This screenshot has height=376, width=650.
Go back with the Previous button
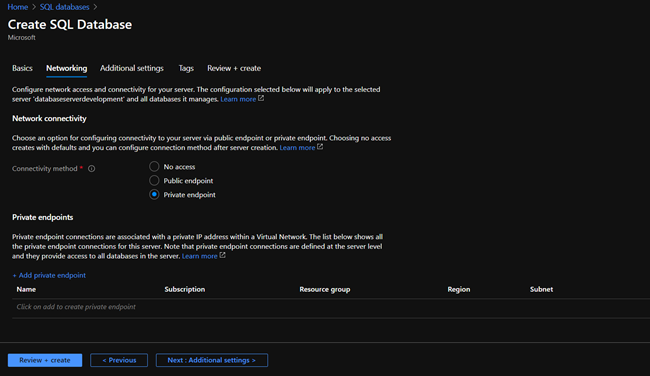click(119, 360)
